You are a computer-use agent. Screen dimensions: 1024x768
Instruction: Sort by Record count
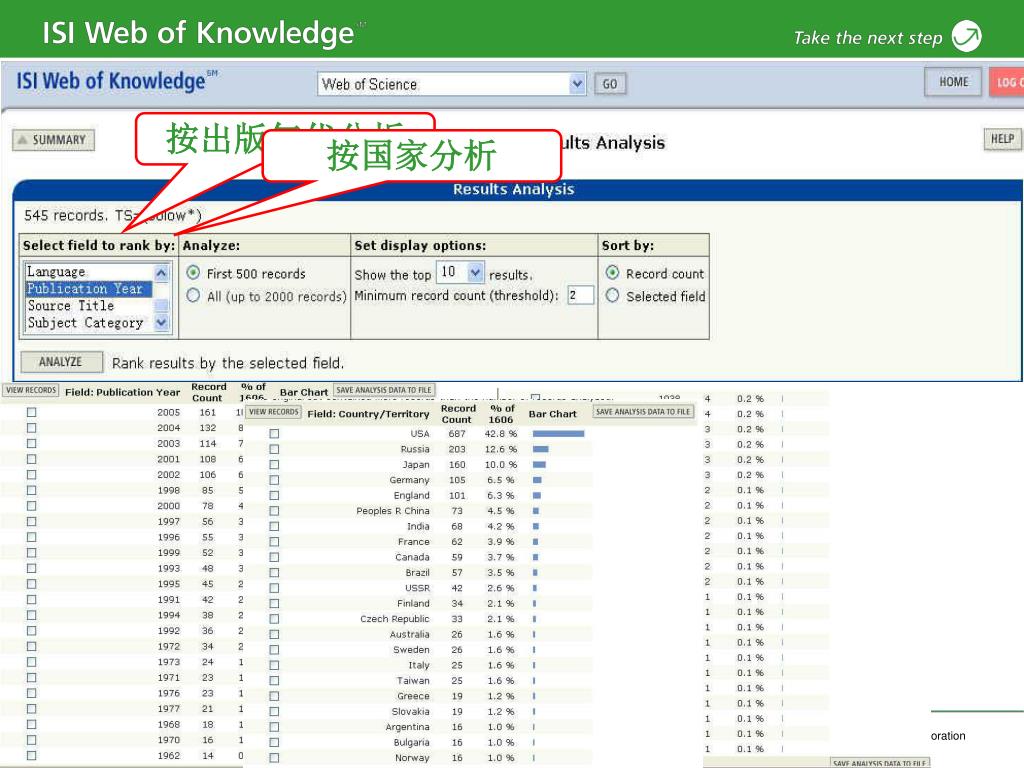coord(612,272)
